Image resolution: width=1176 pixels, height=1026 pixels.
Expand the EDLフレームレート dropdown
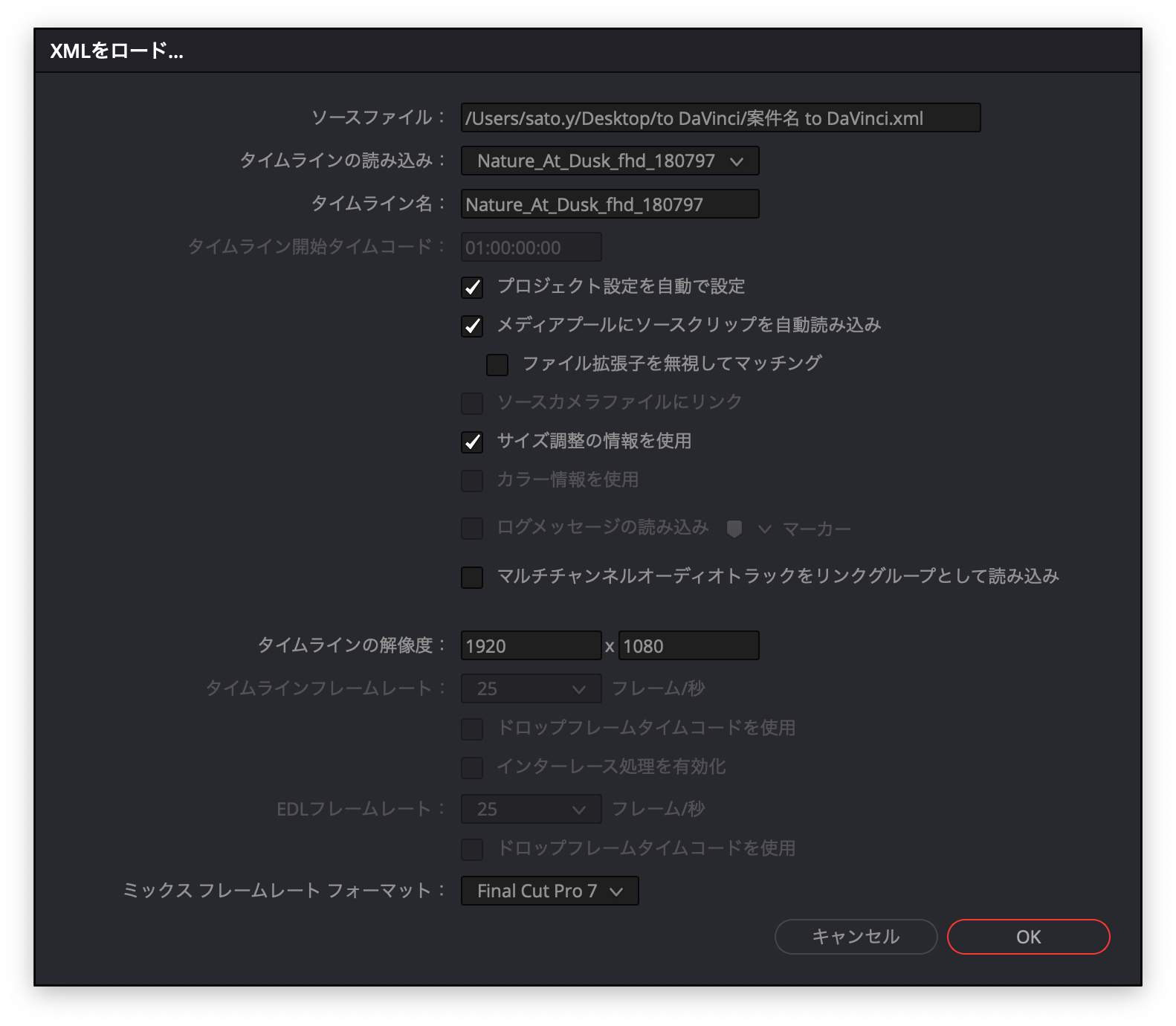pos(531,809)
